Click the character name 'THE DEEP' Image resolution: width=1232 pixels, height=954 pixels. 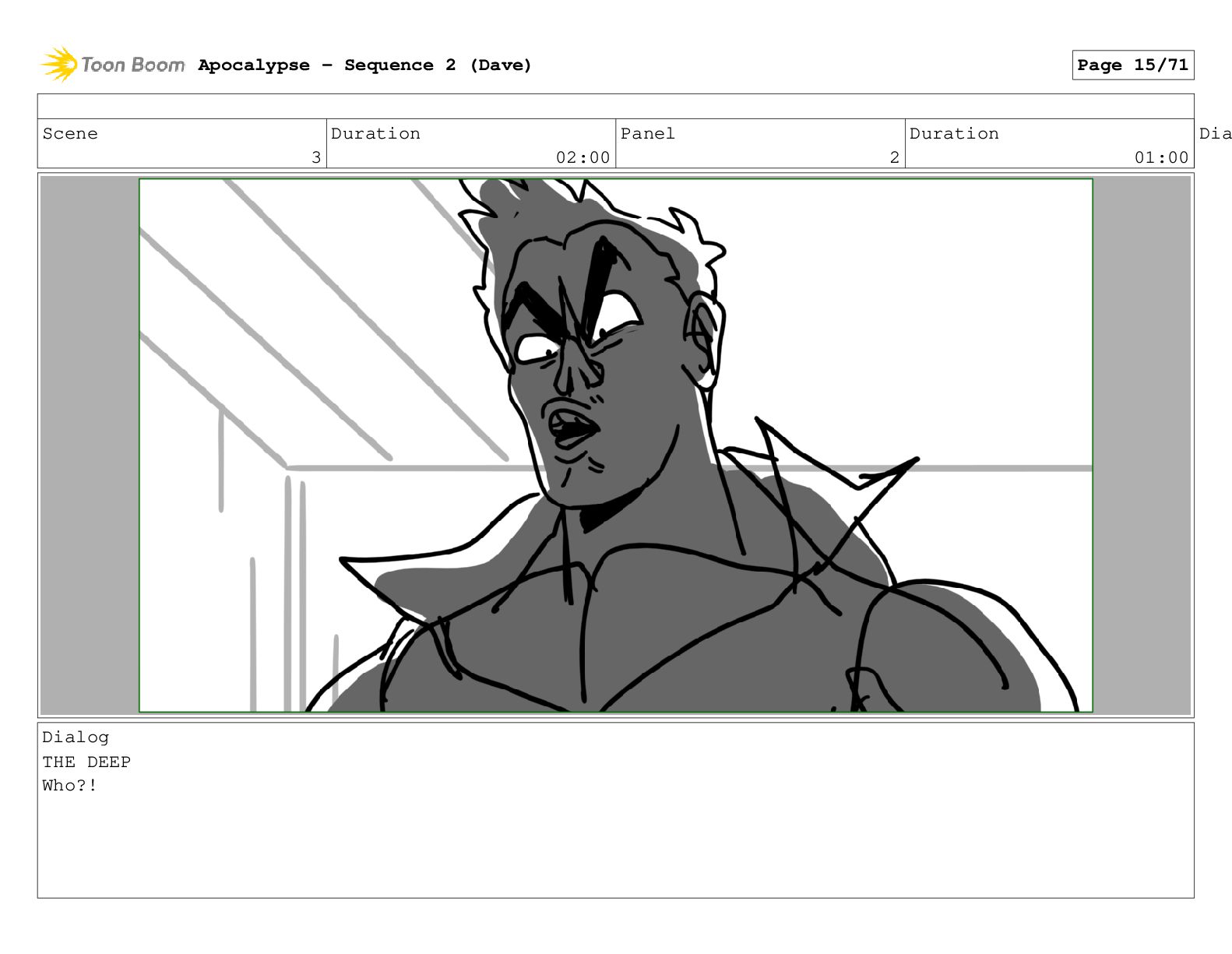tap(86, 762)
